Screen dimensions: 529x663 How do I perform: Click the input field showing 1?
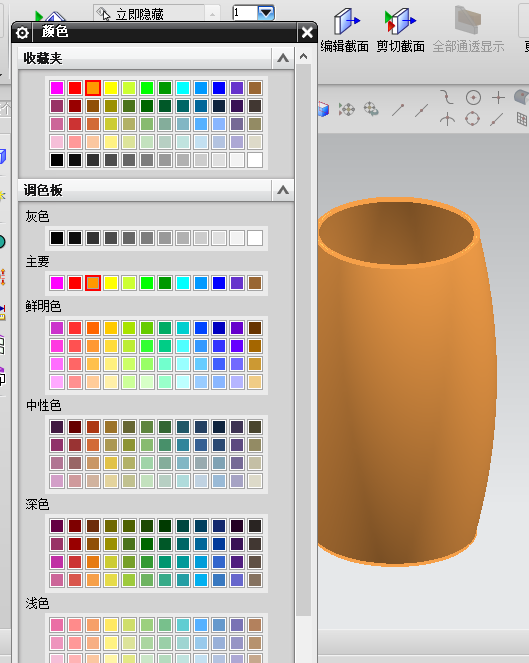click(x=245, y=13)
